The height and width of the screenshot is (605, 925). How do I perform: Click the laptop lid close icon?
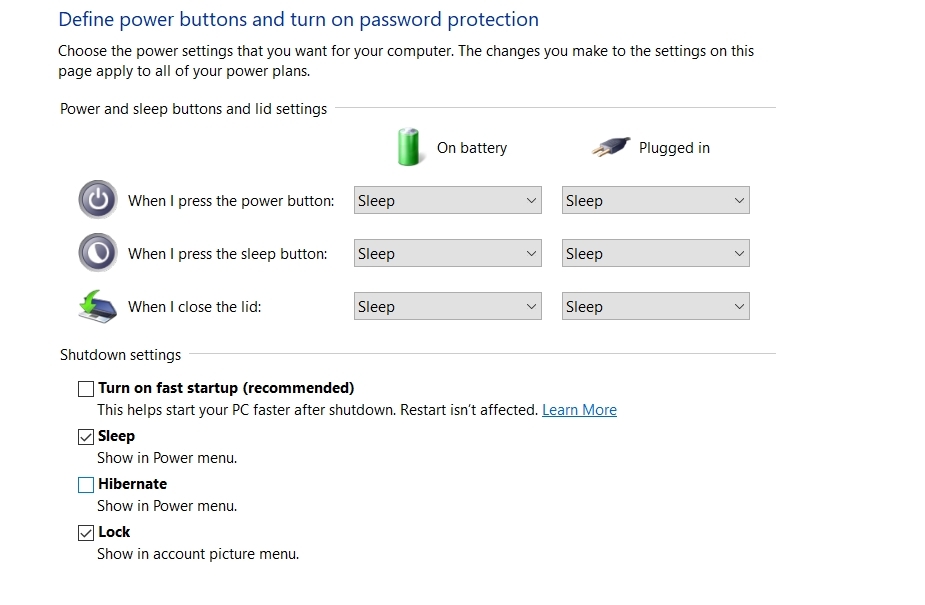click(98, 306)
